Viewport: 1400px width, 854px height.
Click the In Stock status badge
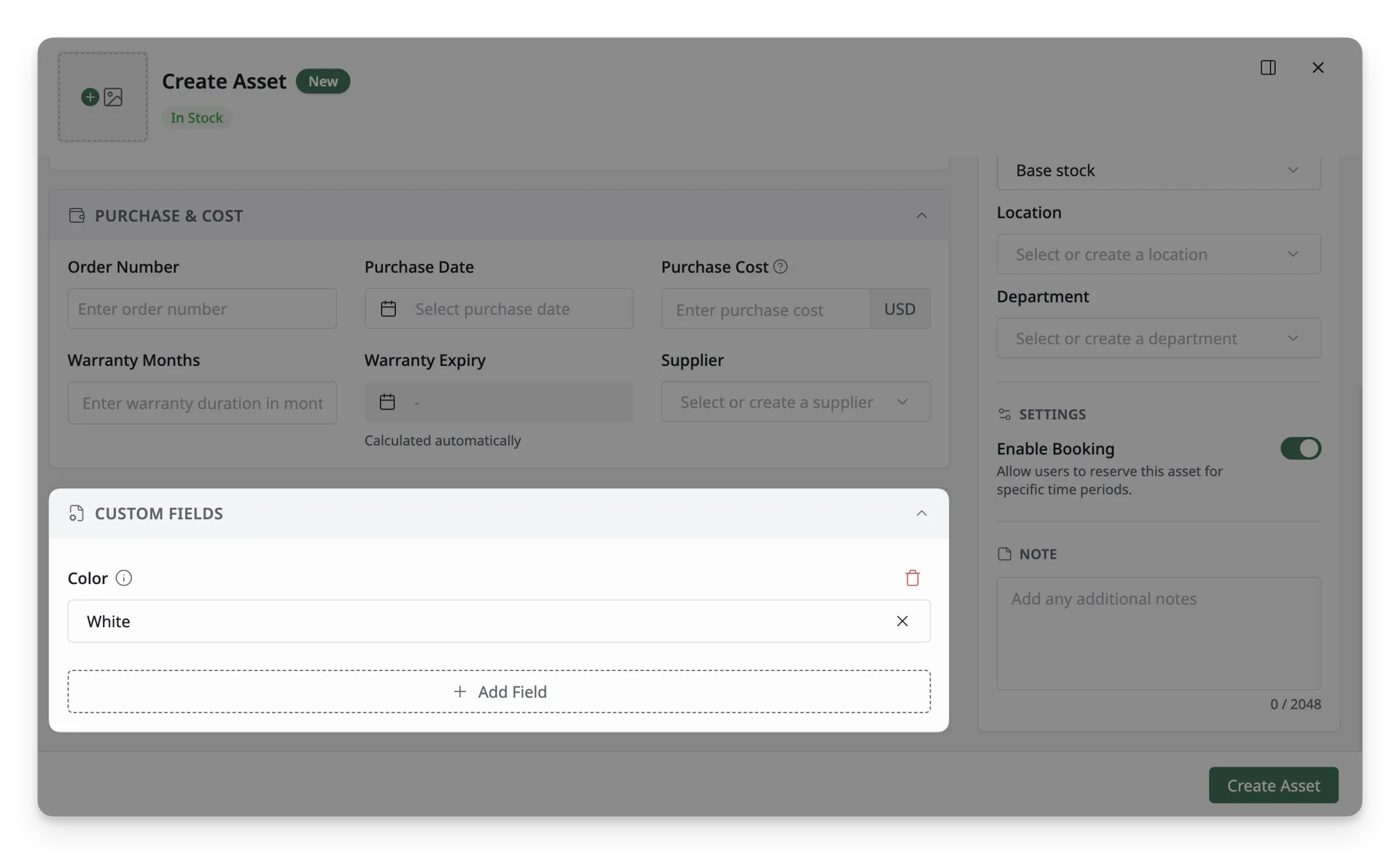pyautogui.click(x=196, y=117)
